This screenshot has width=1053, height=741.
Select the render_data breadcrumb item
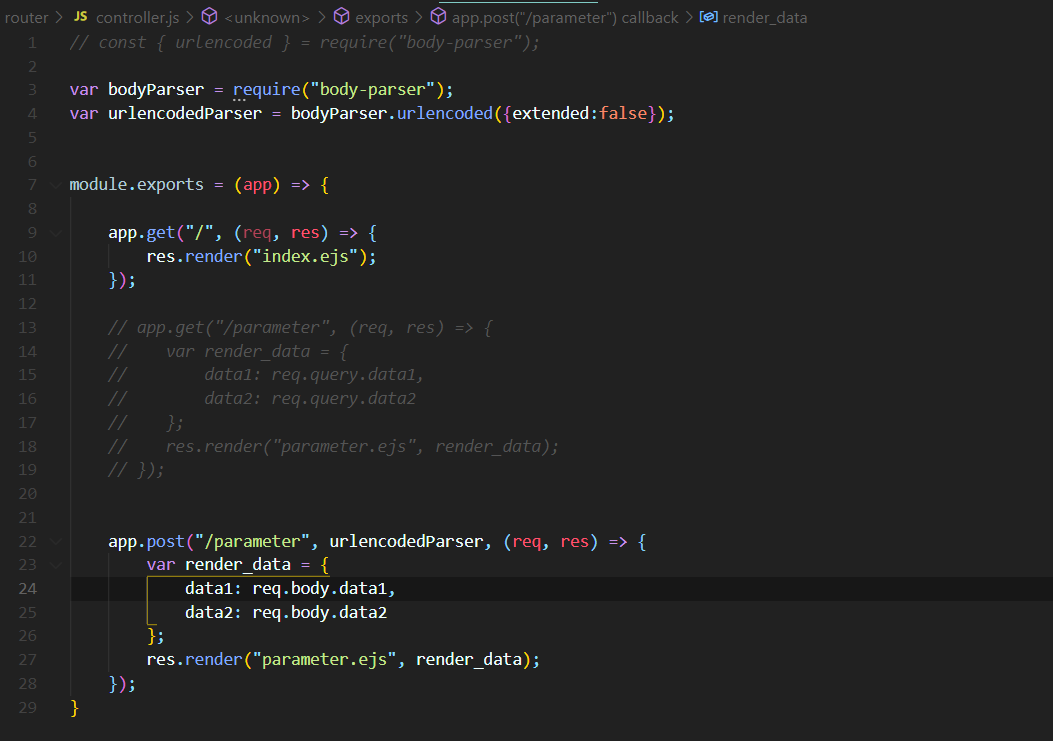pos(764,17)
